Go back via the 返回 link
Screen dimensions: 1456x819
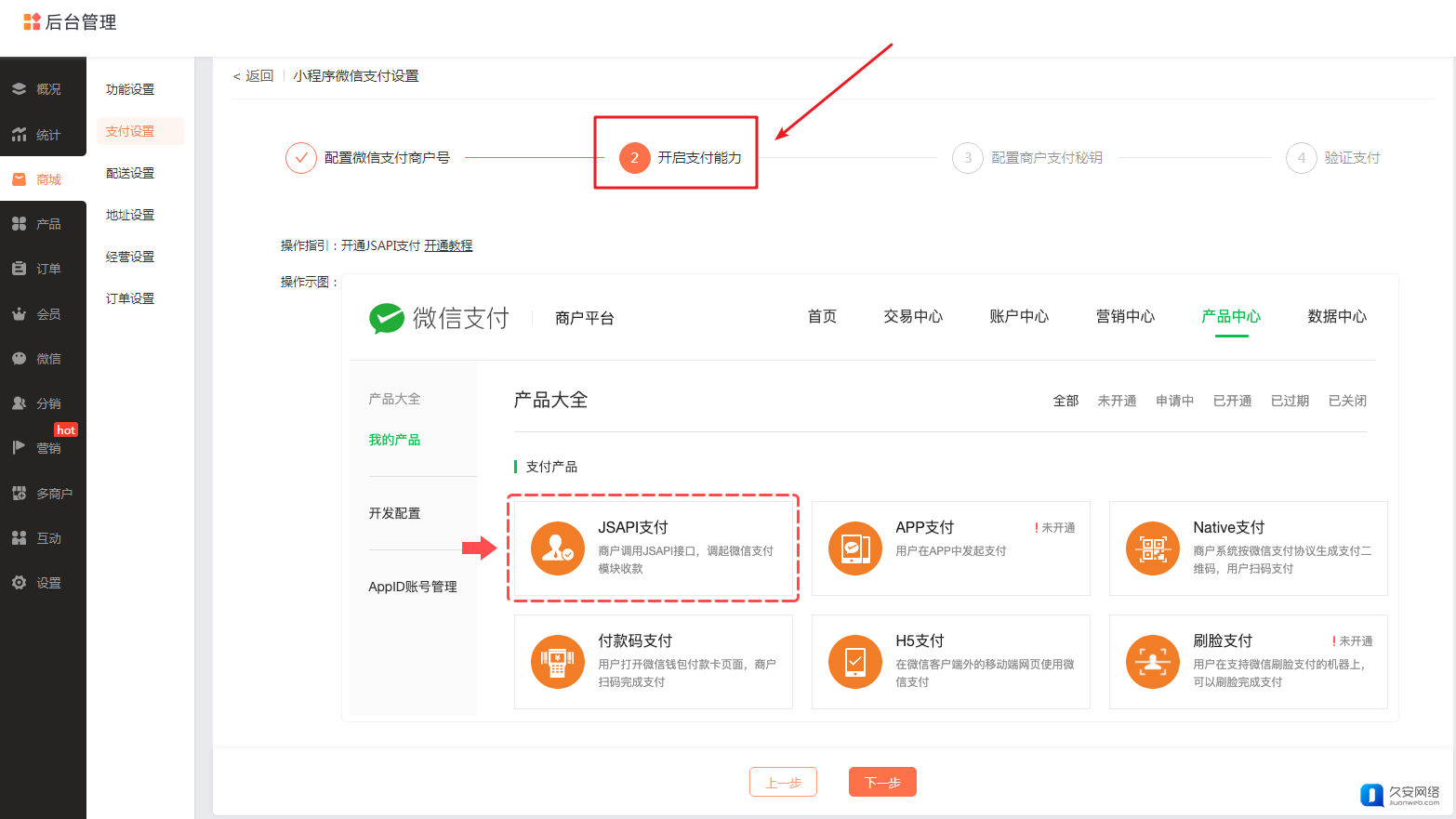pos(253,76)
